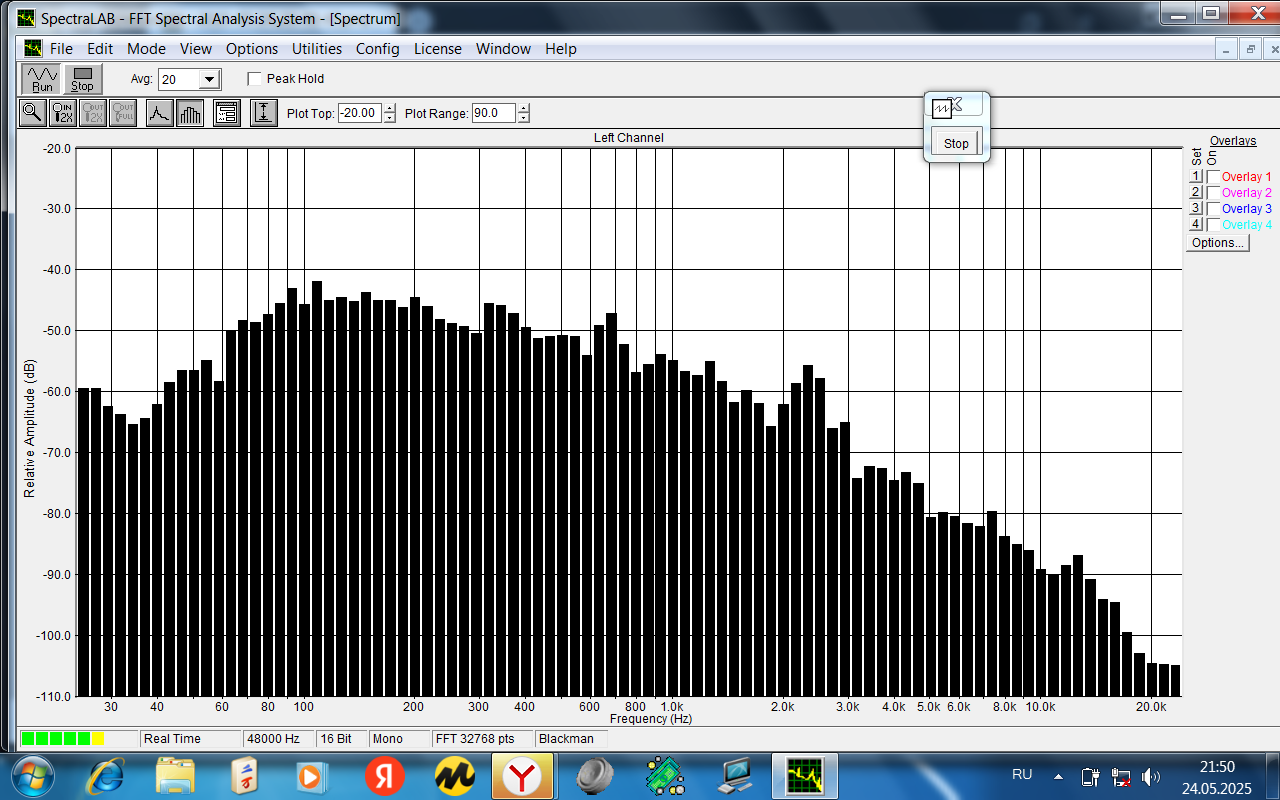1280x800 pixels.
Task: Click the system tray volume icon
Action: (x=1151, y=776)
